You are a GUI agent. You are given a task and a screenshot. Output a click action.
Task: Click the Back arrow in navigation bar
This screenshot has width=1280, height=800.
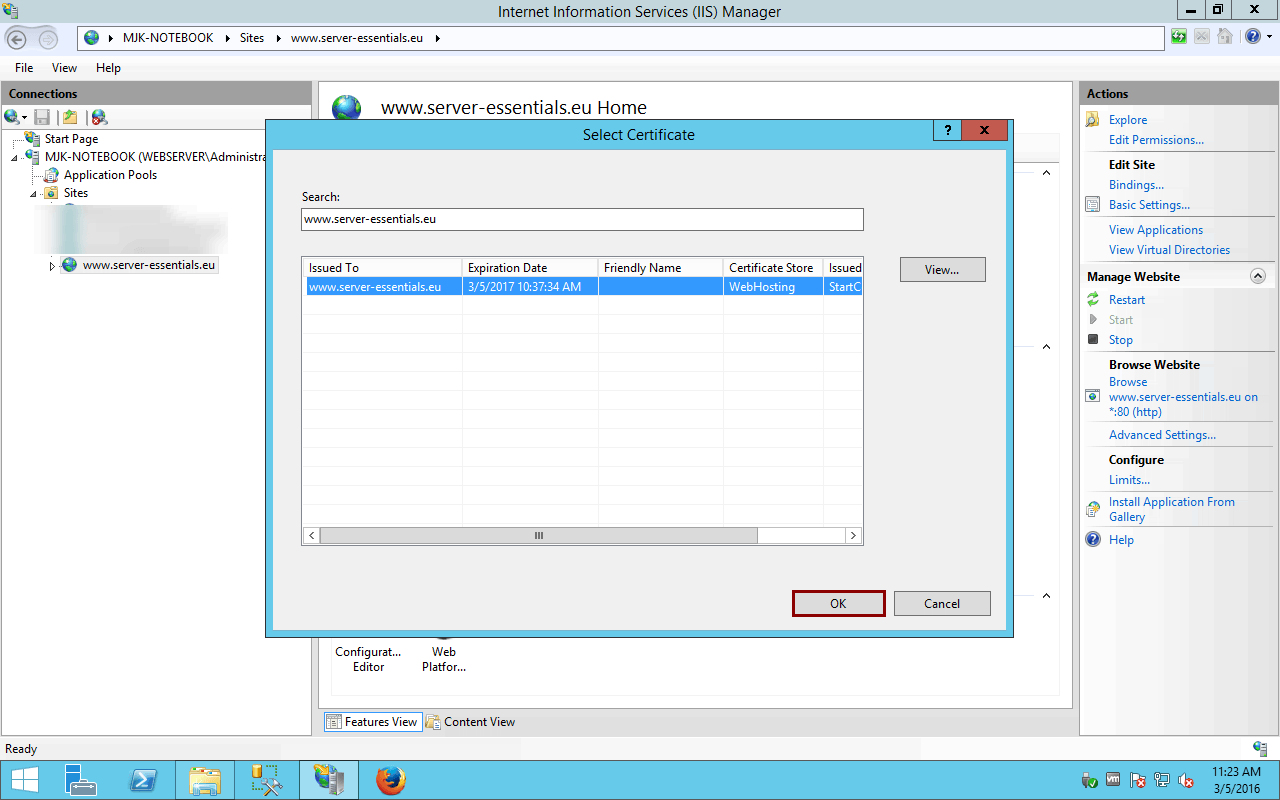click(17, 38)
